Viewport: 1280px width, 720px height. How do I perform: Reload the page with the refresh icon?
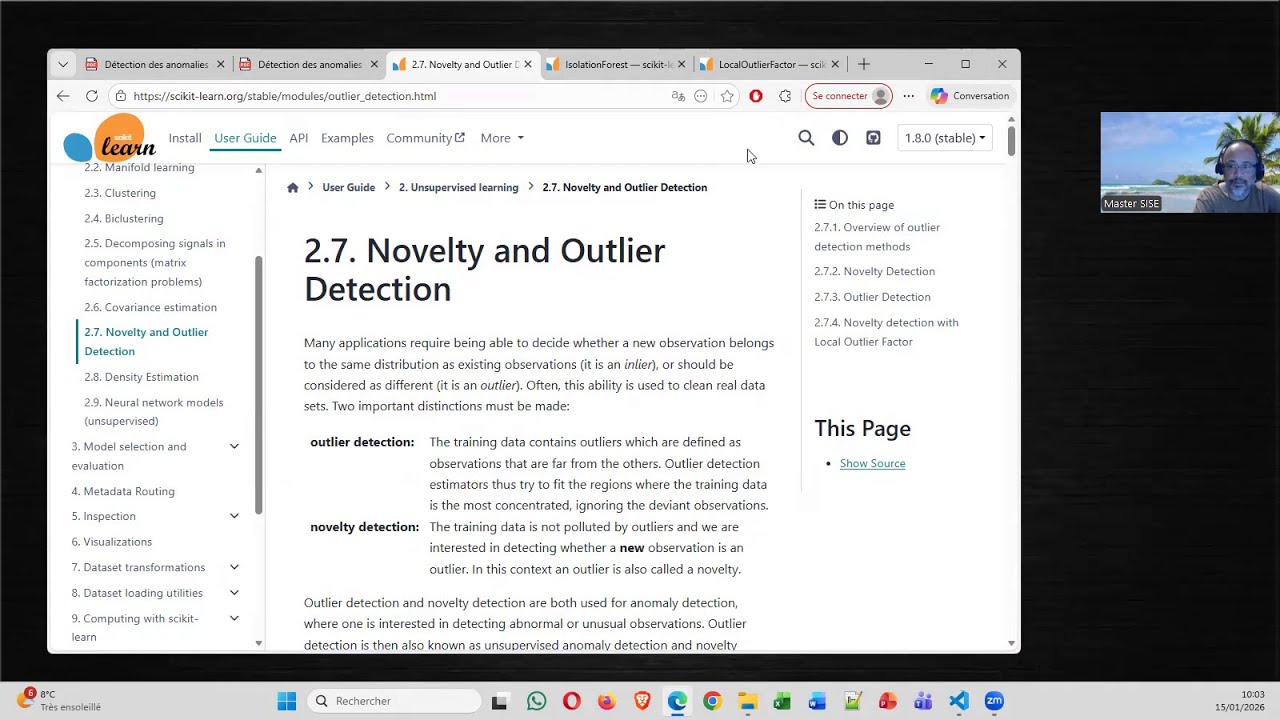click(x=92, y=96)
